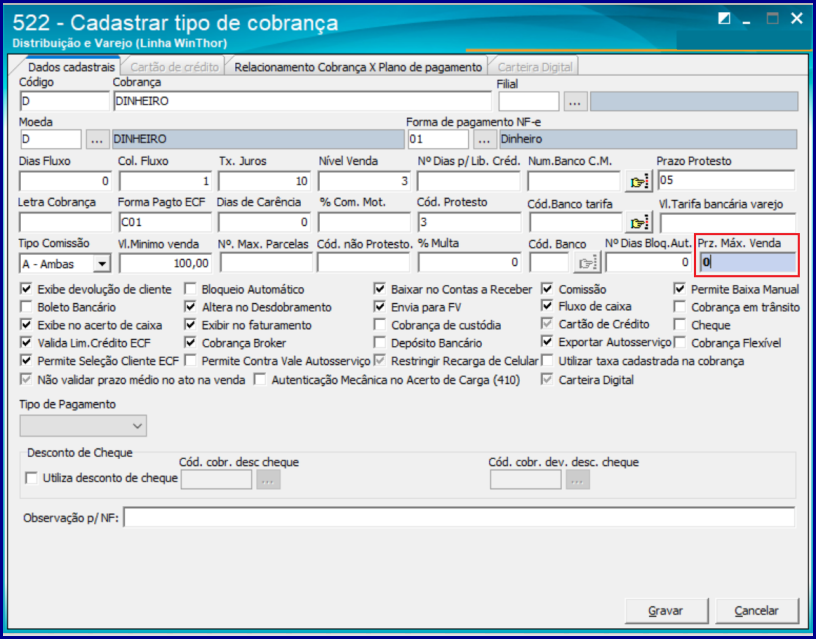The height and width of the screenshot is (639, 816).
Task: Open Relacionamento Cobrança X Plano de pagamento tab
Action: (358, 67)
